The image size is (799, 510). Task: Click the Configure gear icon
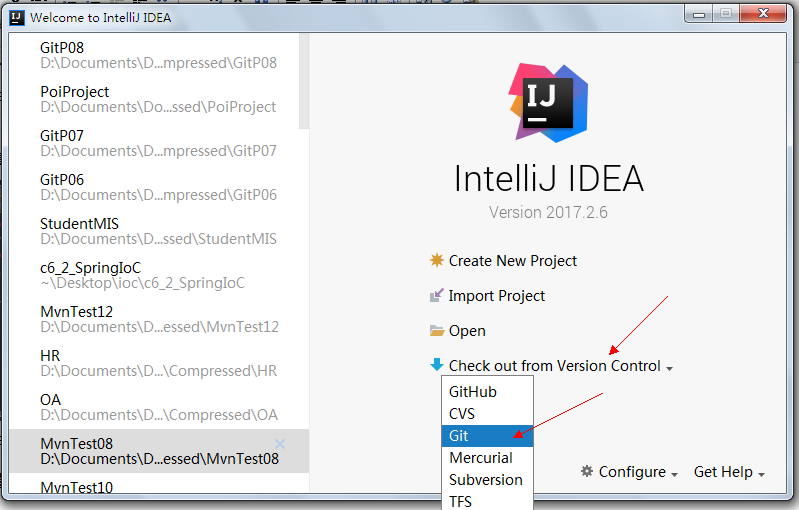(x=587, y=472)
